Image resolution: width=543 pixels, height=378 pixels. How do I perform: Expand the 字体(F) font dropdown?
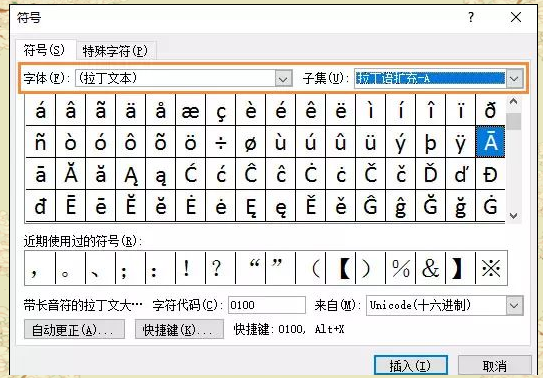coord(283,79)
